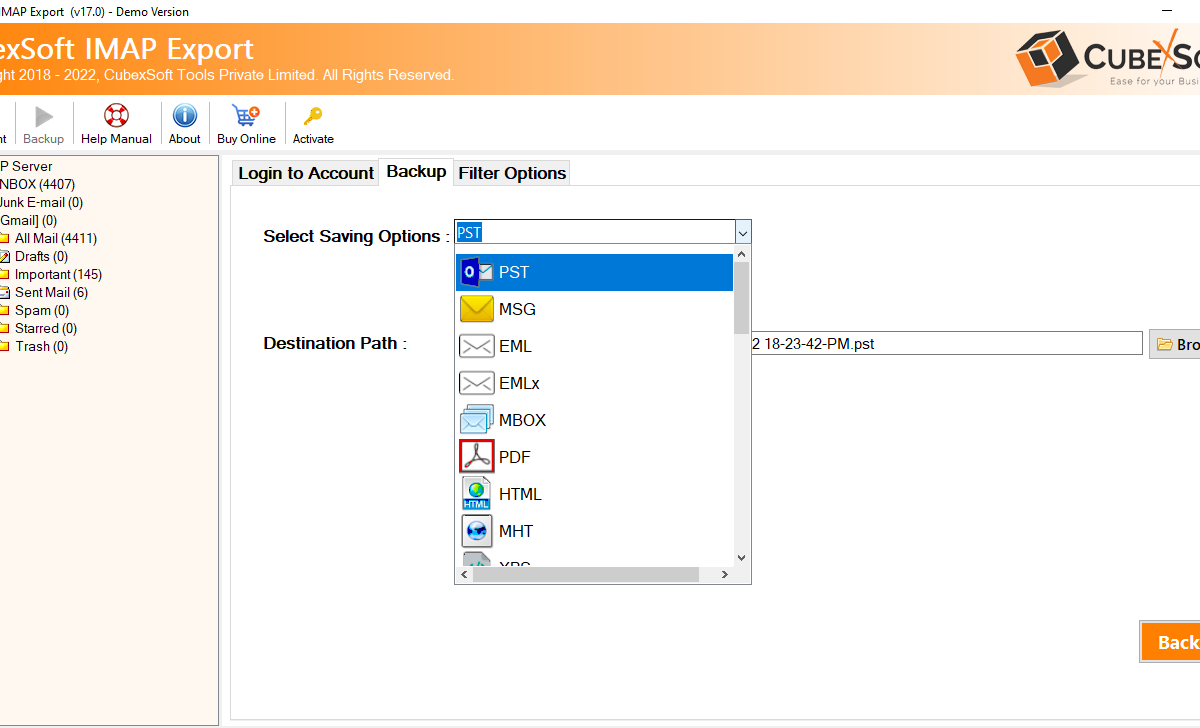The height and width of the screenshot is (728, 1200).
Task: Click the CubexSoft cube logo
Action: (x=1046, y=59)
